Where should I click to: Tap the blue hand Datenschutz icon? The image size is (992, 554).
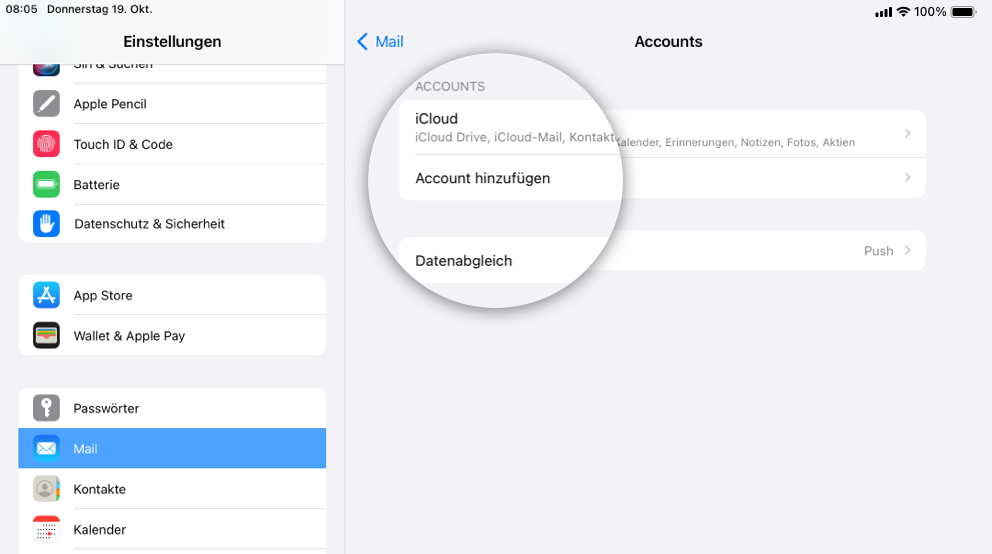click(46, 224)
